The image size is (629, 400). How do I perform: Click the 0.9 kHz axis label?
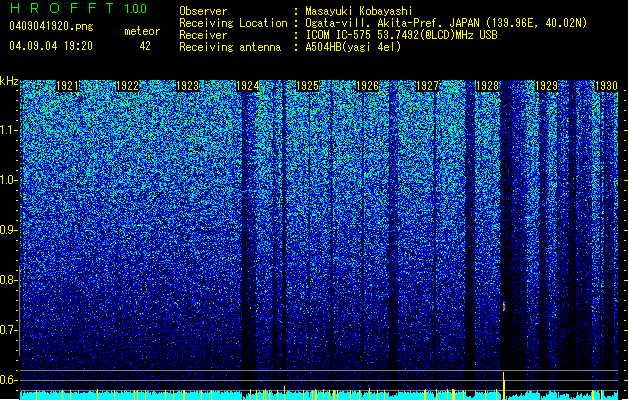click(x=8, y=230)
